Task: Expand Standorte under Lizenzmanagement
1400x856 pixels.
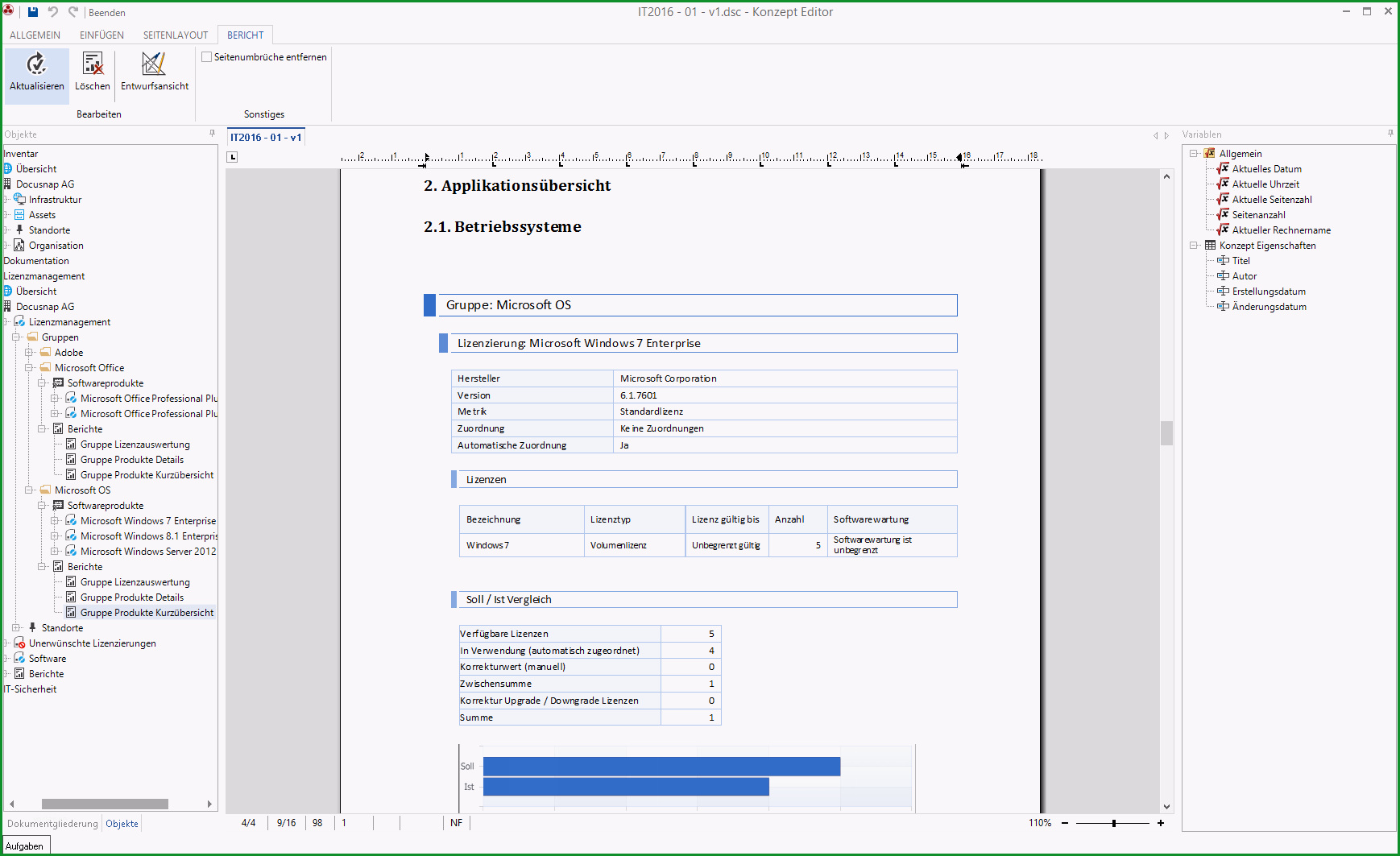Action: click(x=16, y=627)
